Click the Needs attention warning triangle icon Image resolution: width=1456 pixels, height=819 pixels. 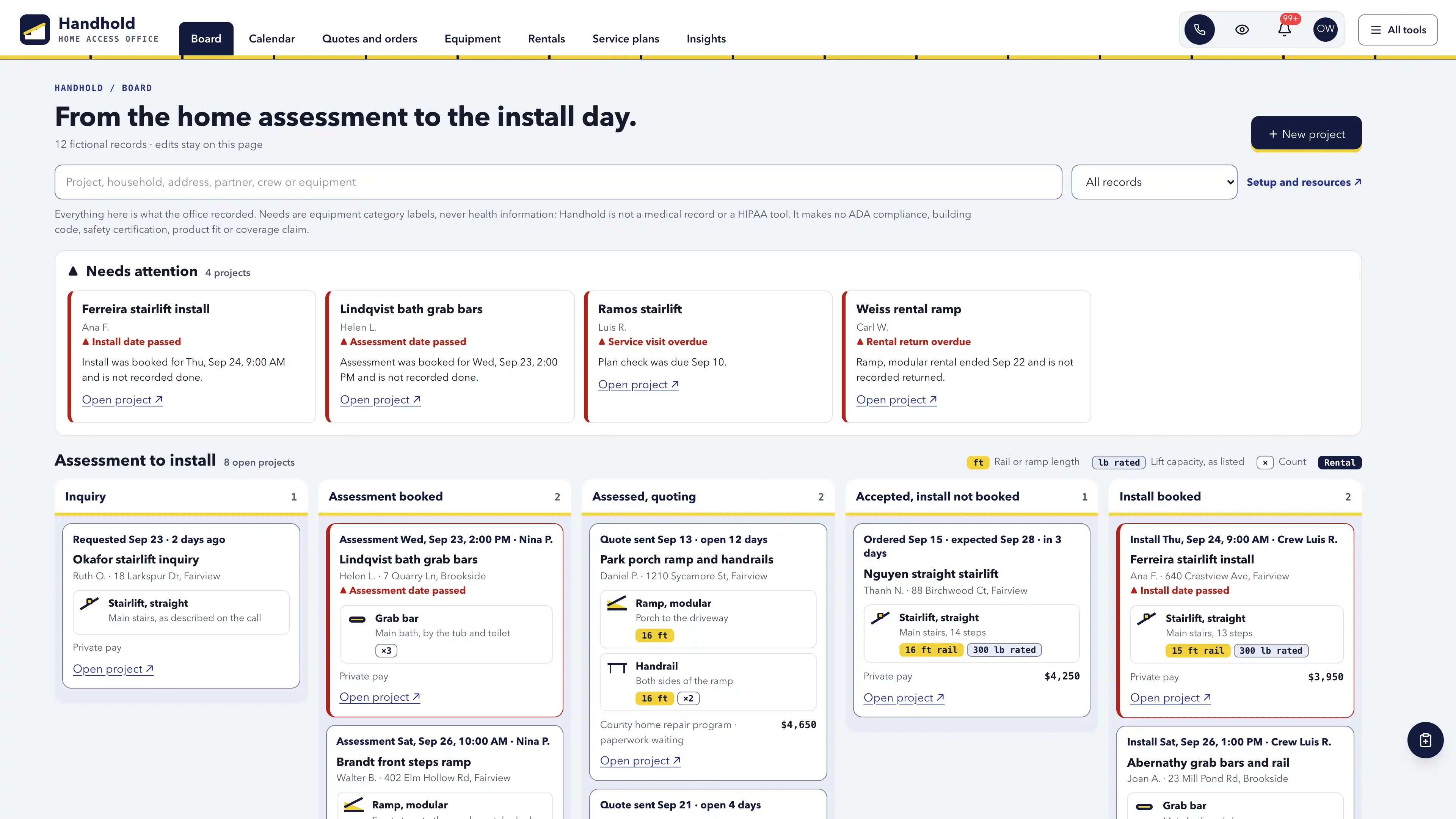click(x=73, y=271)
